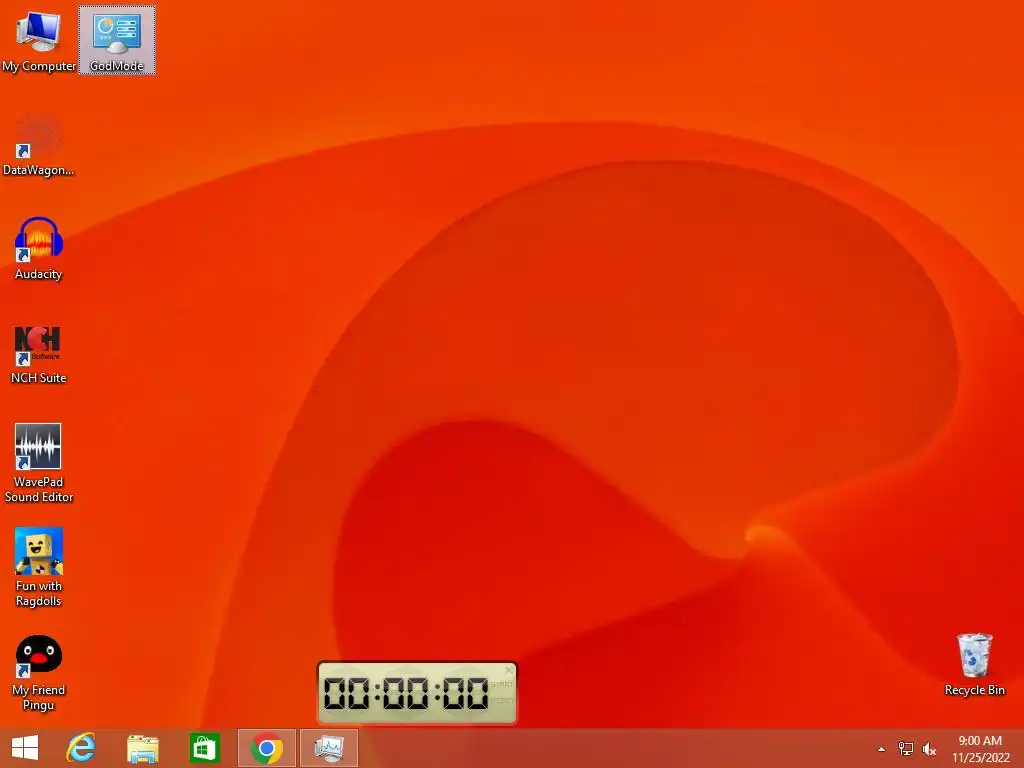Open the My Computer desktop icon

pos(39,40)
